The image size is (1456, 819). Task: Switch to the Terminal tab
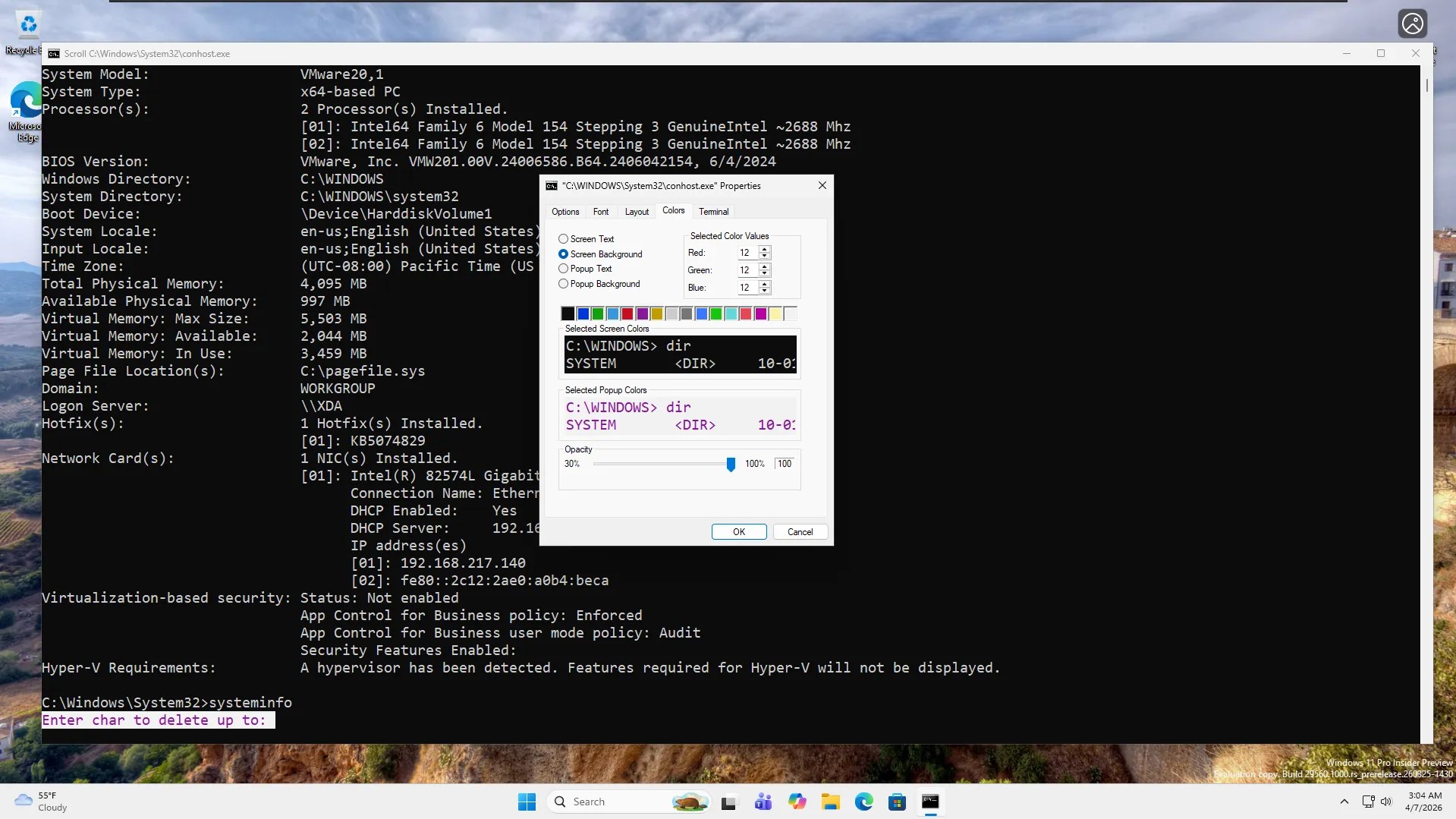tap(713, 211)
